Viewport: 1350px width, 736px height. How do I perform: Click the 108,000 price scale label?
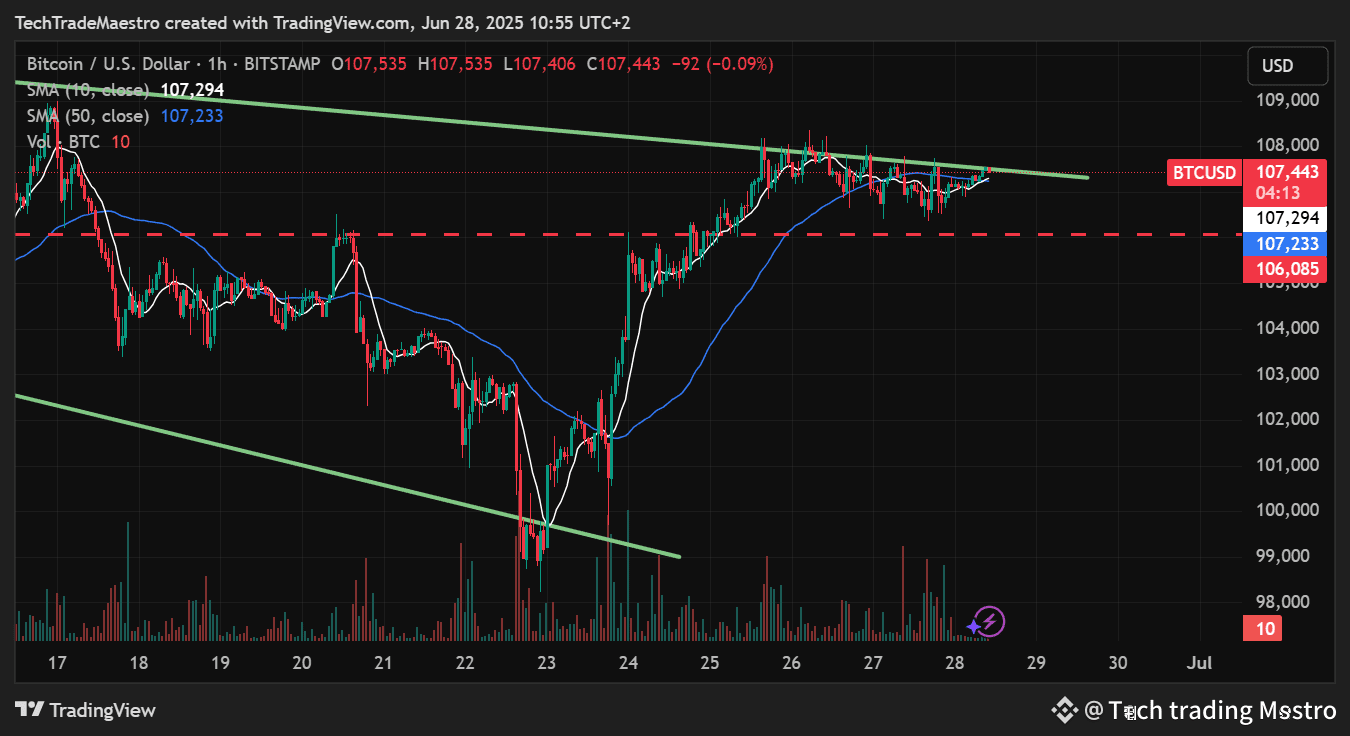coord(1286,146)
